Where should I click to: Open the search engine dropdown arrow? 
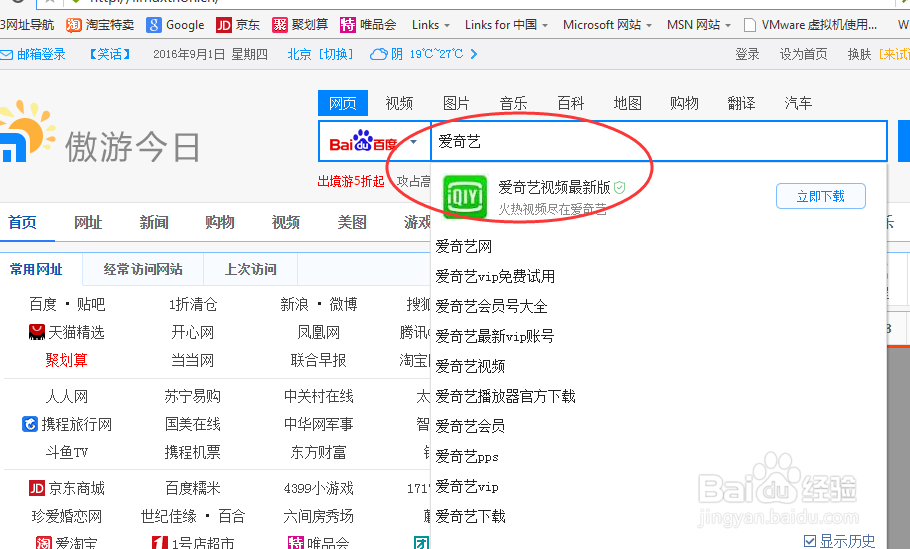(413, 142)
